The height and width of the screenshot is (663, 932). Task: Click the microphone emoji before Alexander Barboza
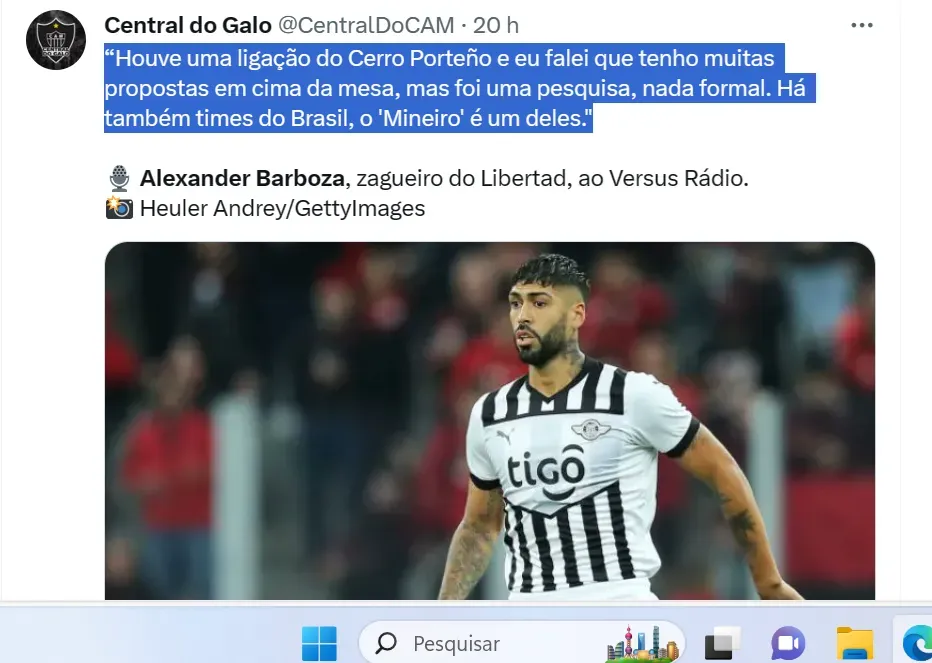click(119, 178)
